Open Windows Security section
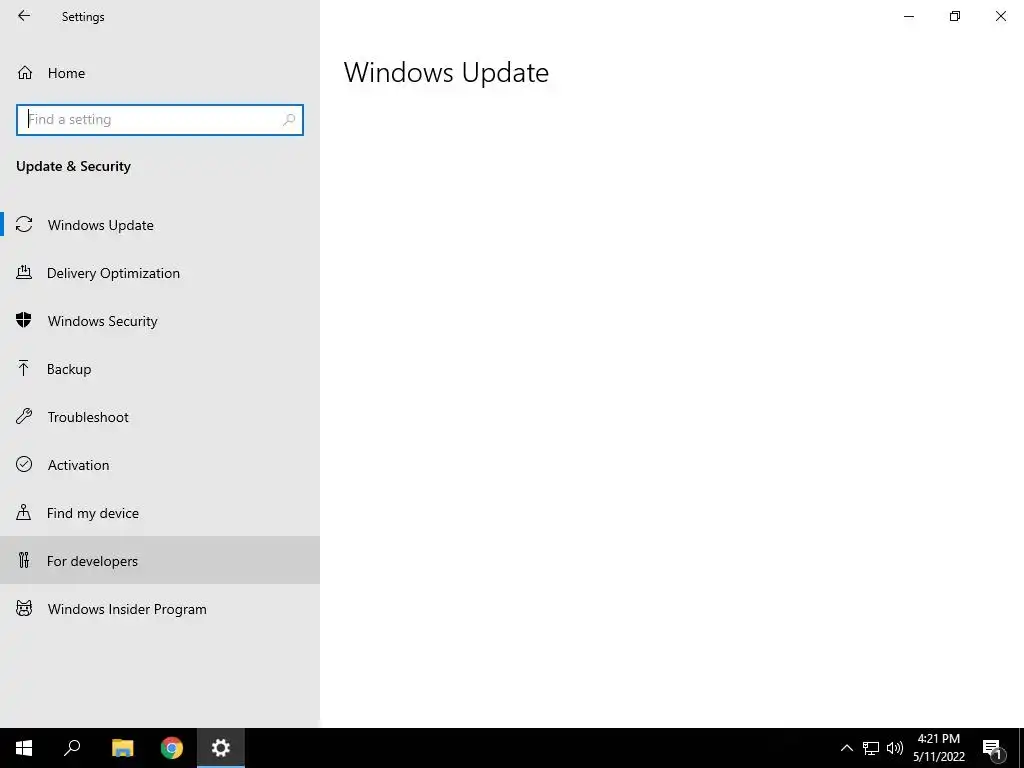The height and width of the screenshot is (768, 1024). [160, 321]
